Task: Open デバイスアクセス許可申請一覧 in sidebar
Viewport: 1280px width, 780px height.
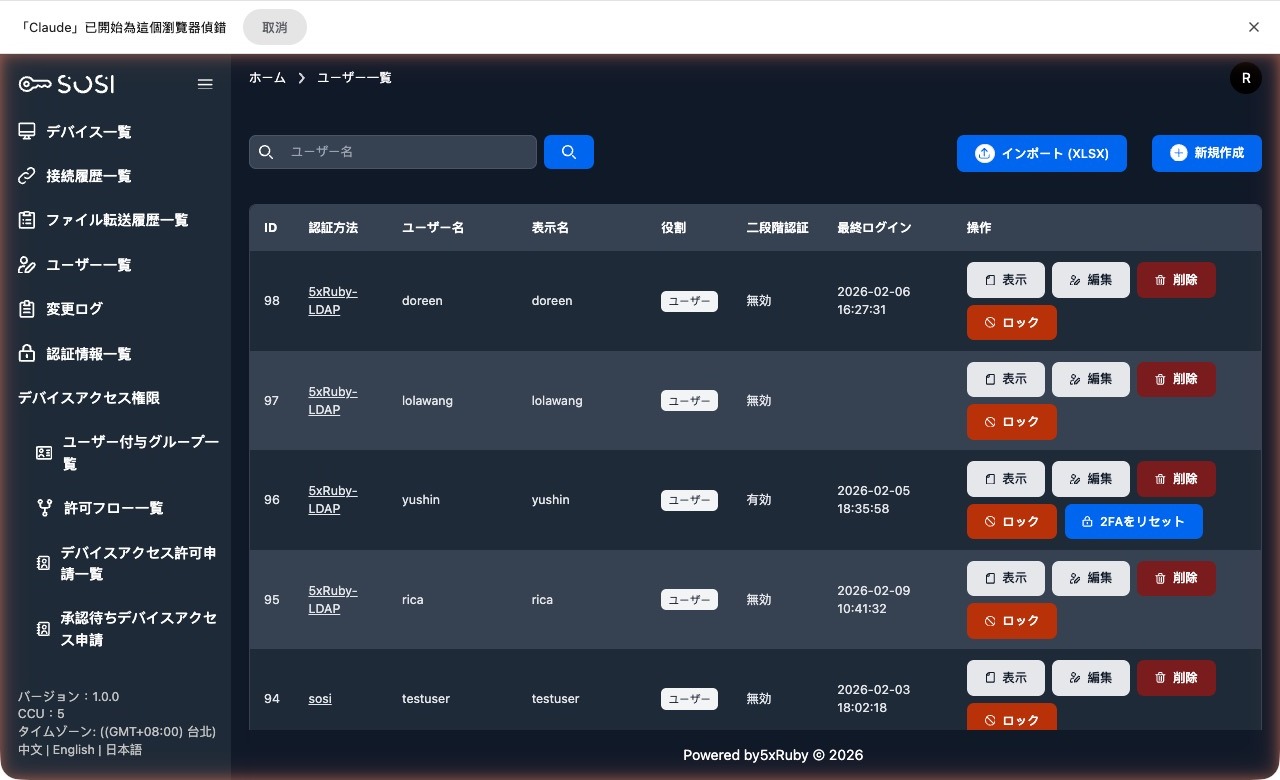Action: click(x=138, y=563)
